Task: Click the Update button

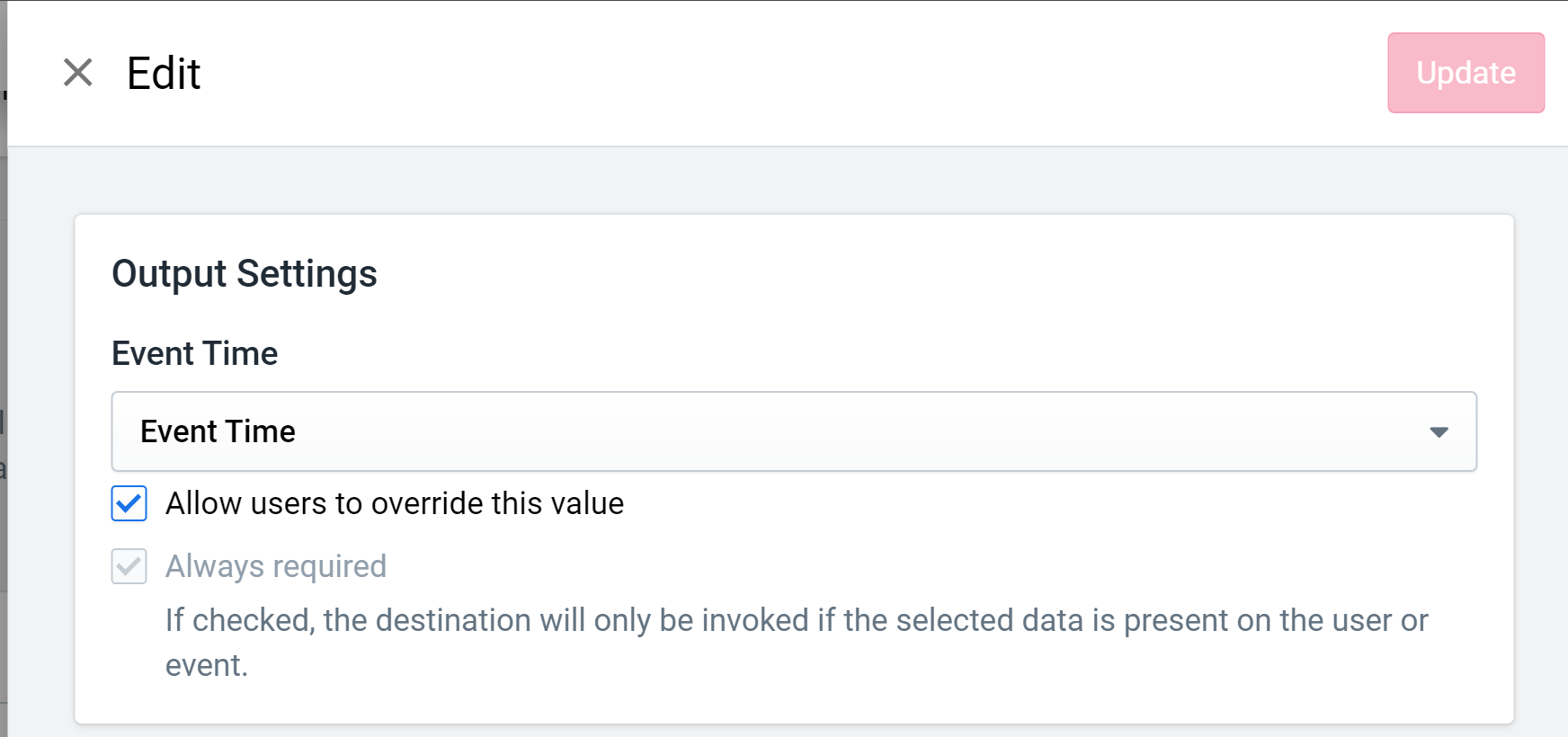Action: click(1466, 73)
